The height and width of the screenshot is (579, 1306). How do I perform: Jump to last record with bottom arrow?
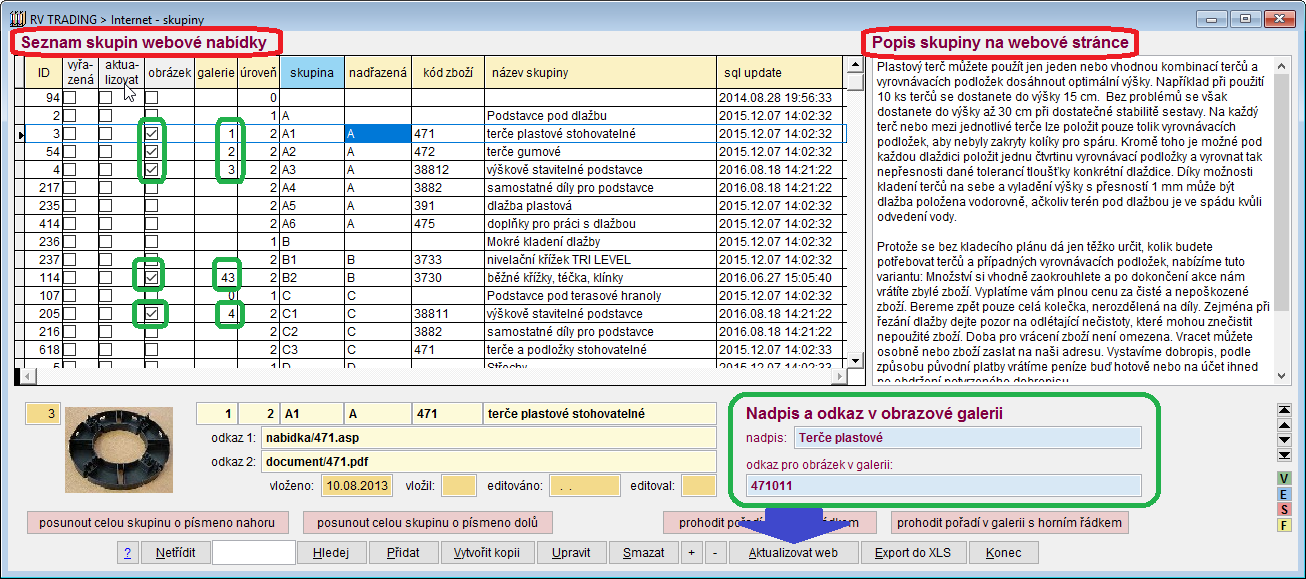point(1284,455)
